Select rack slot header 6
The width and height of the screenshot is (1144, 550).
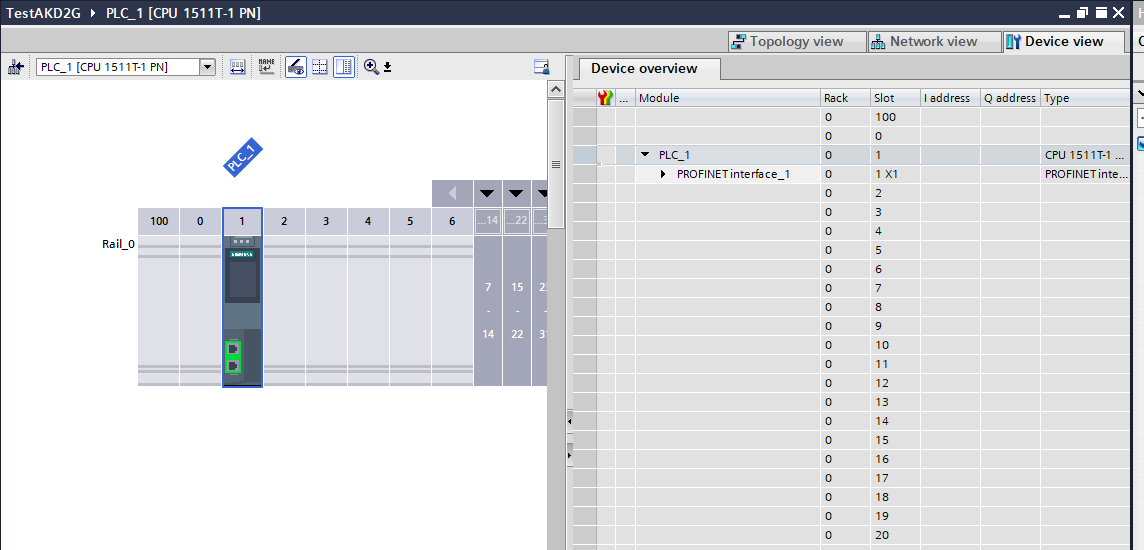(452, 221)
